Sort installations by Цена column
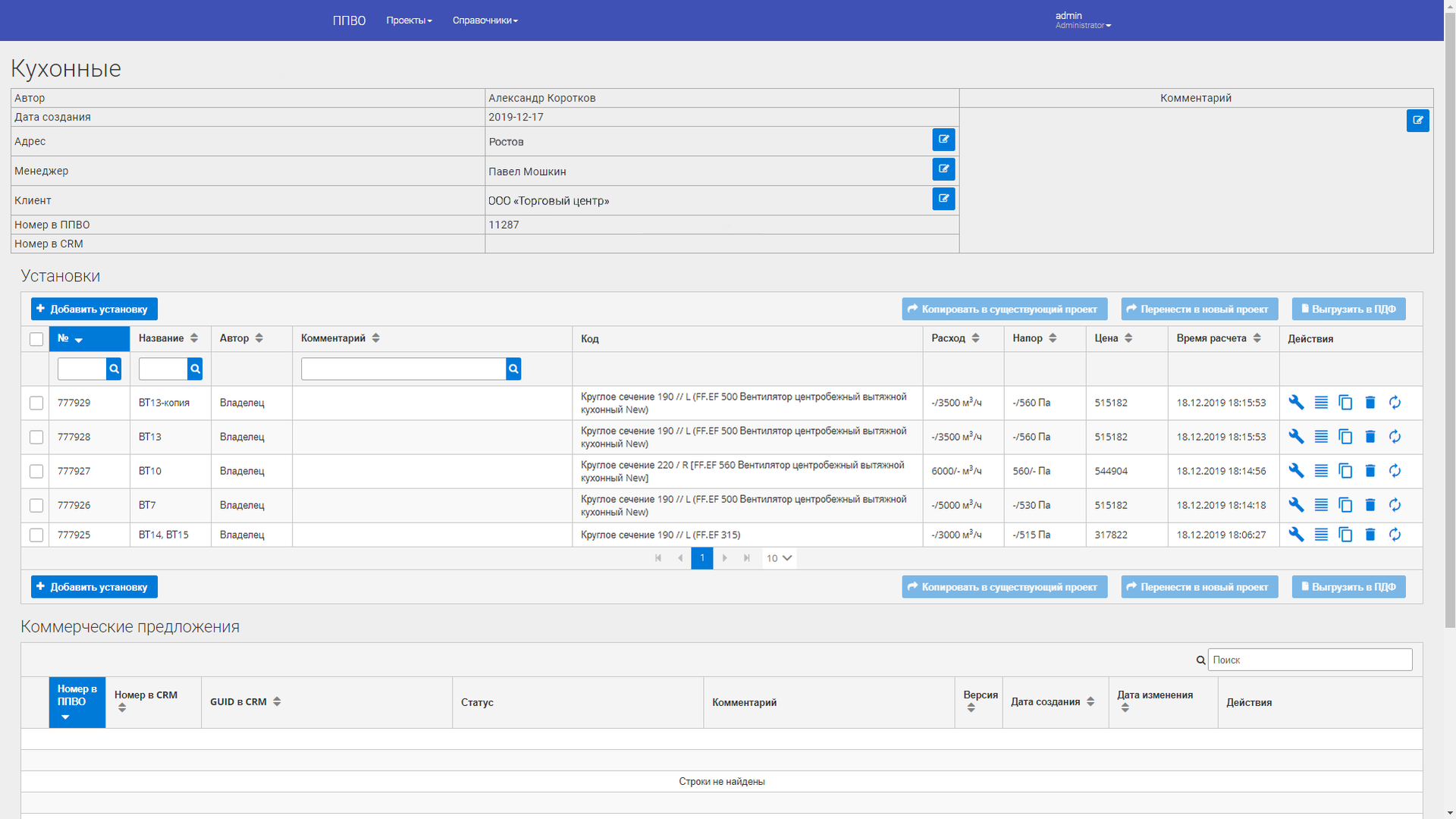1456x819 pixels. tap(1112, 338)
